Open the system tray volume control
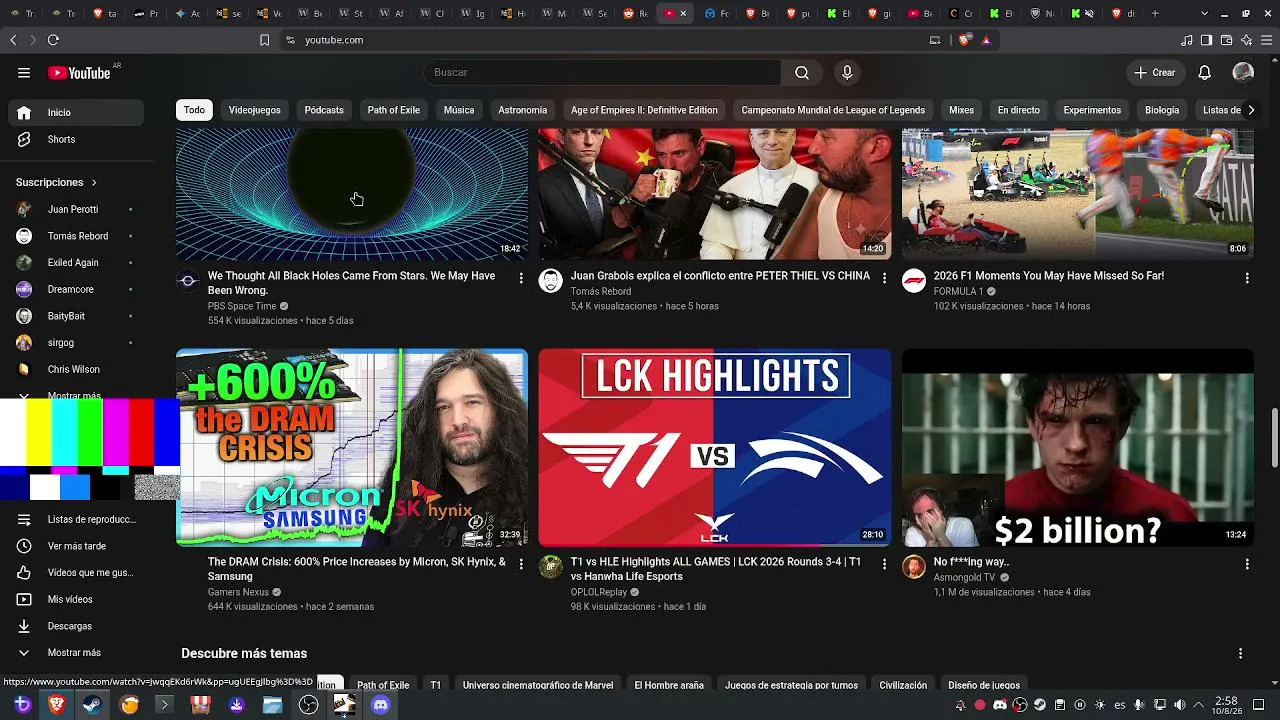This screenshot has height=720, width=1280. [1179, 705]
